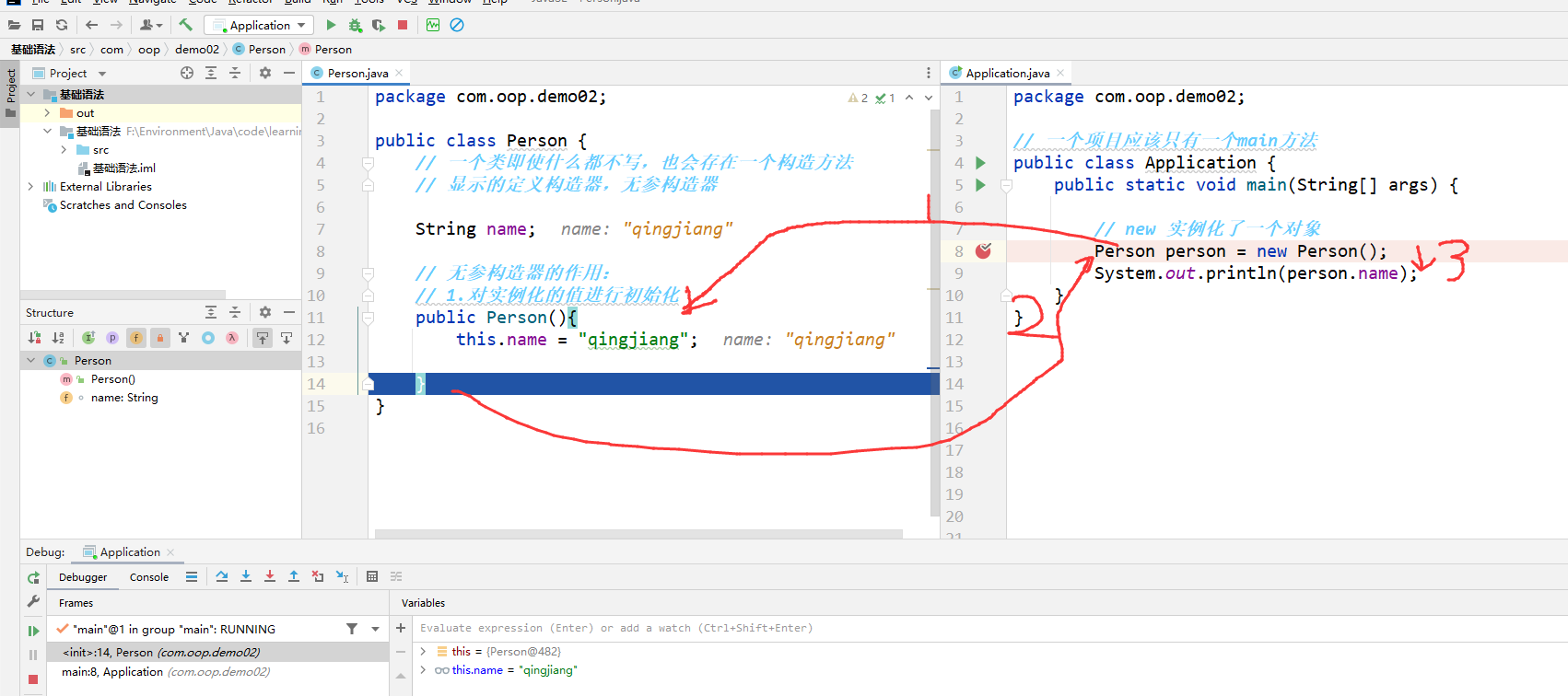Click Step Out in the debugger toolbar
This screenshot has height=696, width=1568.
(294, 576)
